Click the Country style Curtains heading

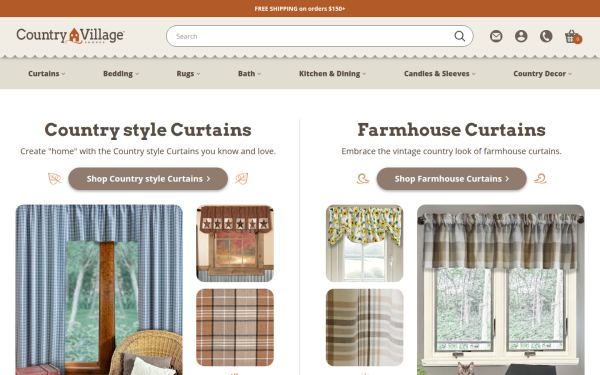148,130
